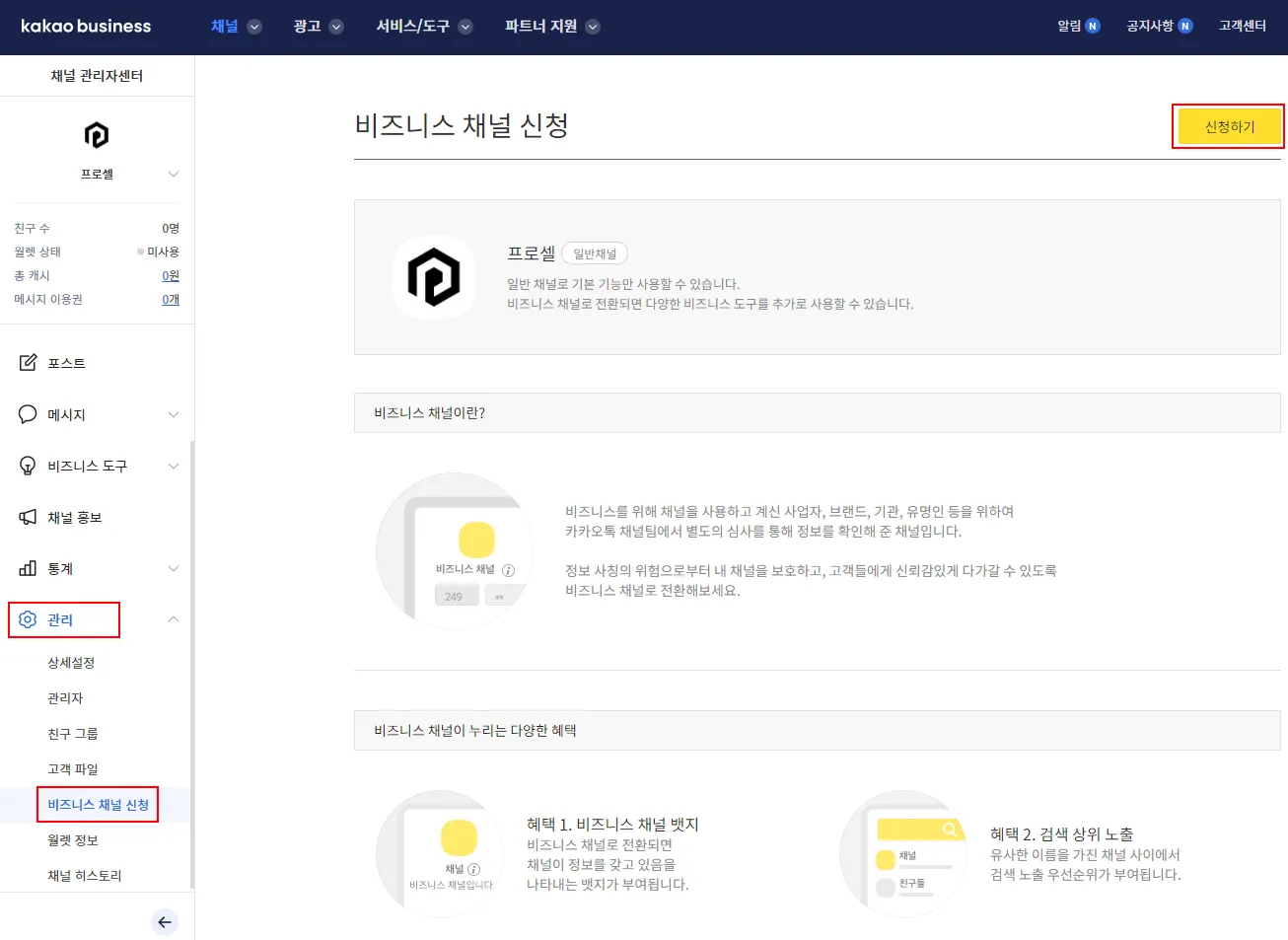
Task: Open the 포스트 sidebar item
Action: point(66,363)
